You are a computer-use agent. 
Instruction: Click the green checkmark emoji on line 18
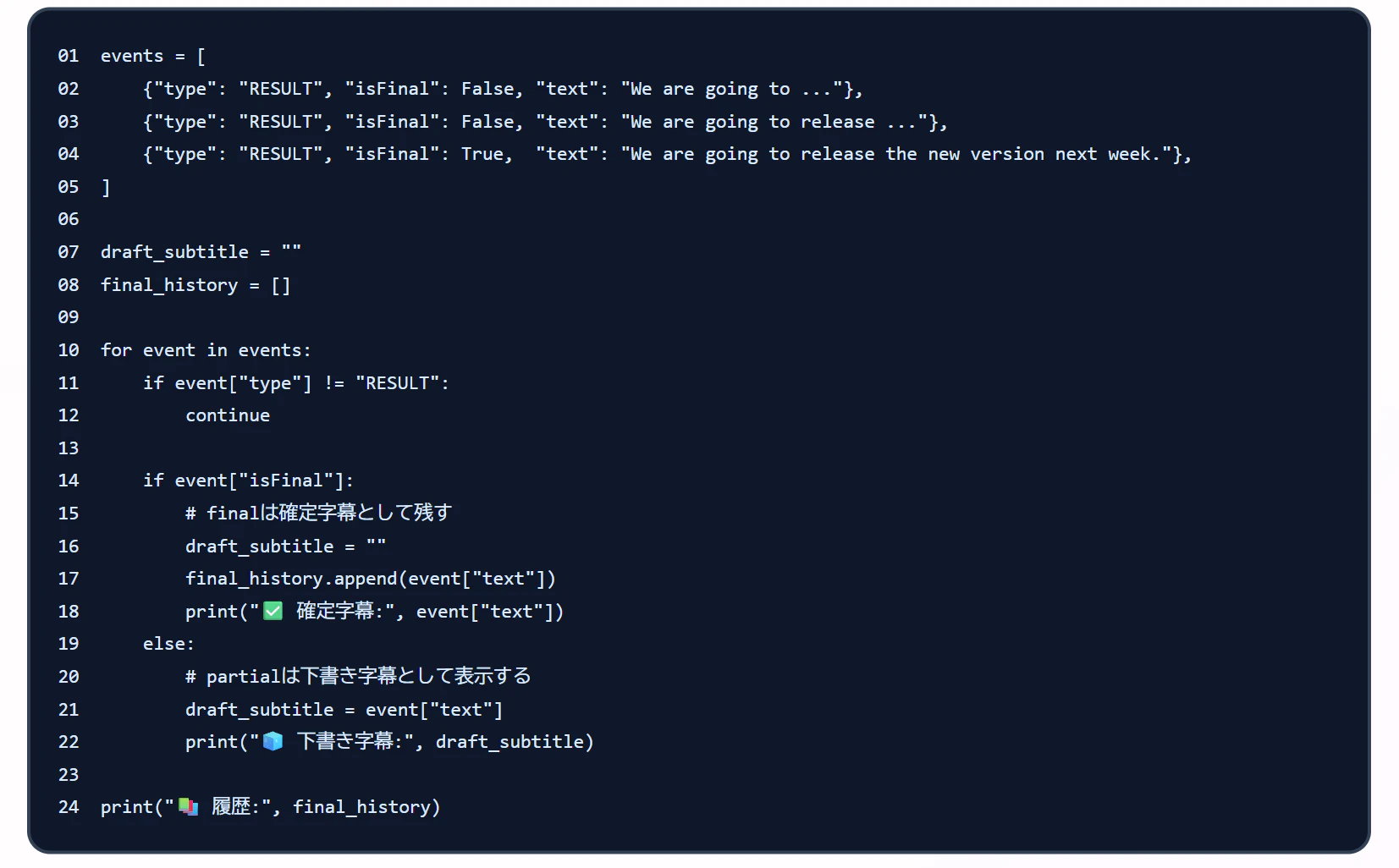[273, 611]
